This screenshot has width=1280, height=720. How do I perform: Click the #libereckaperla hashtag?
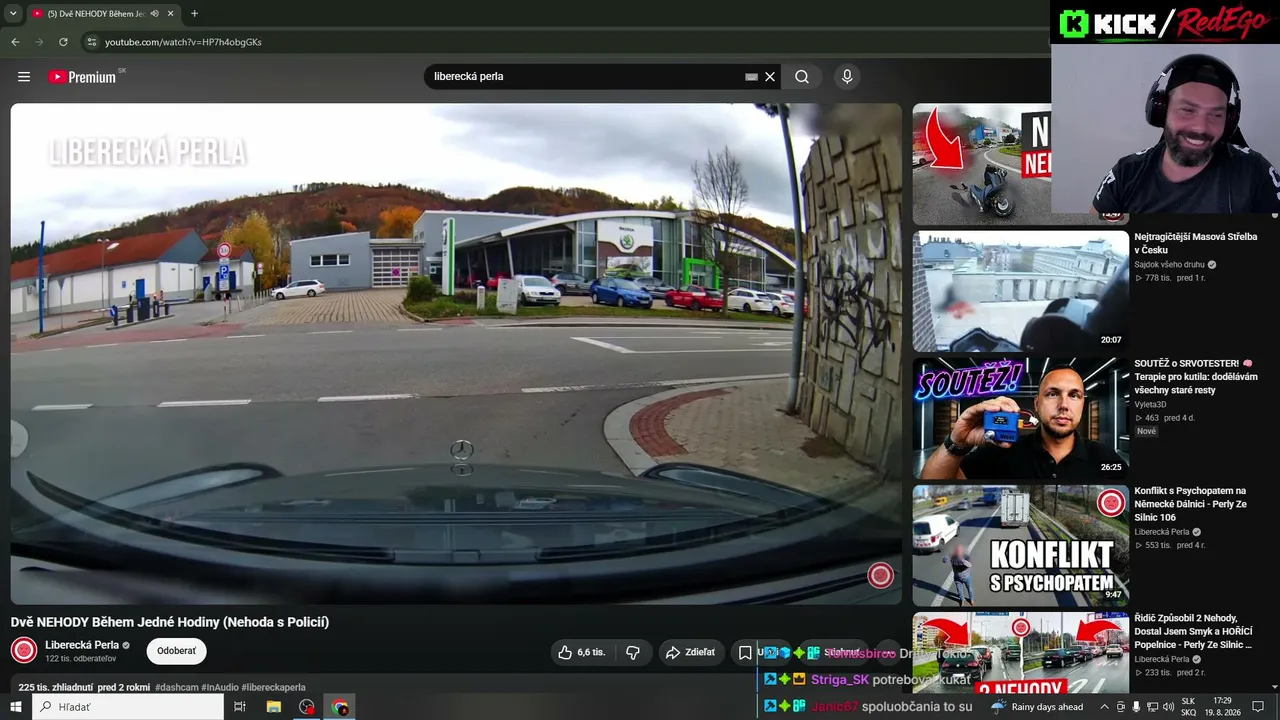pos(273,688)
